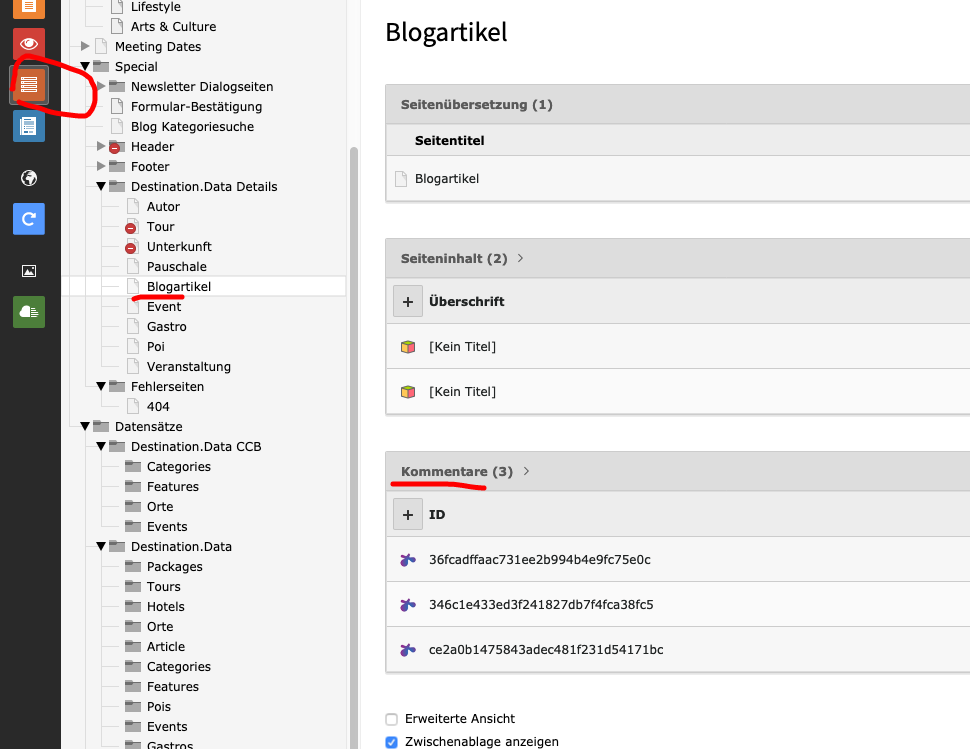Expand the Meeting Dates page node
The width and height of the screenshot is (970, 749).
point(85,46)
